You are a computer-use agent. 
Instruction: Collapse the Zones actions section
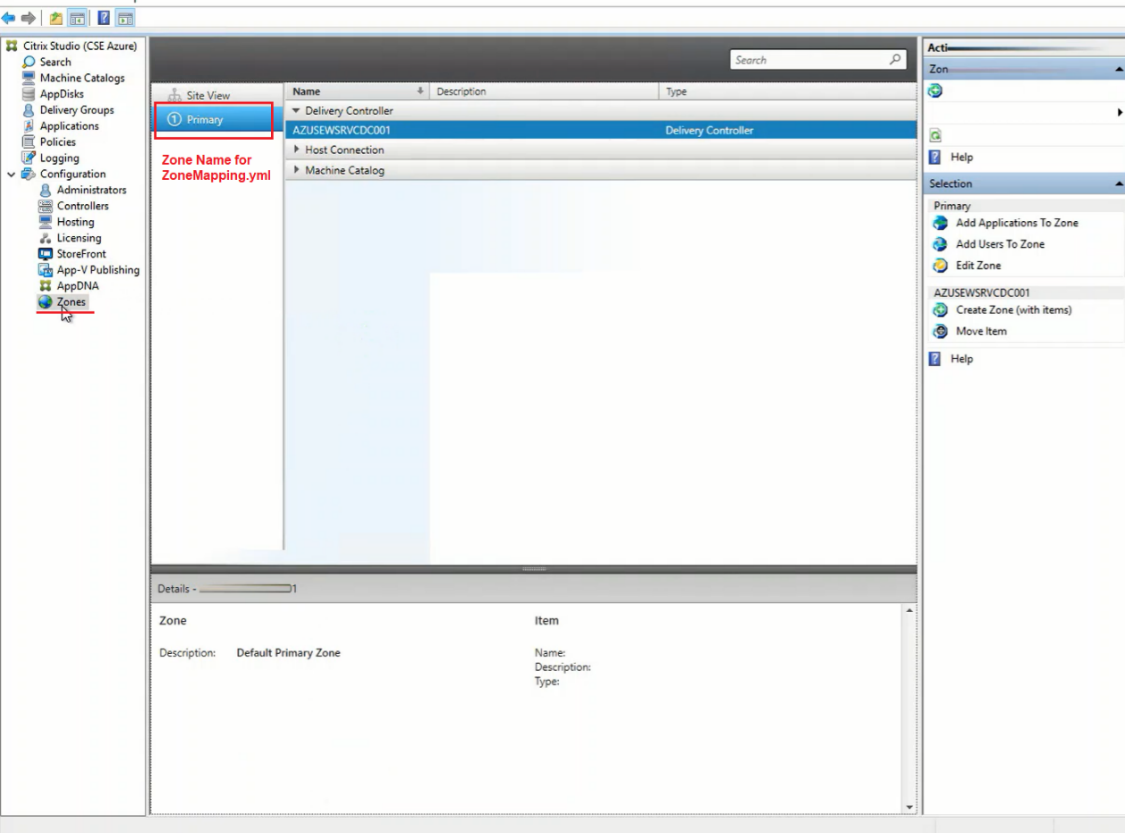click(x=1119, y=69)
